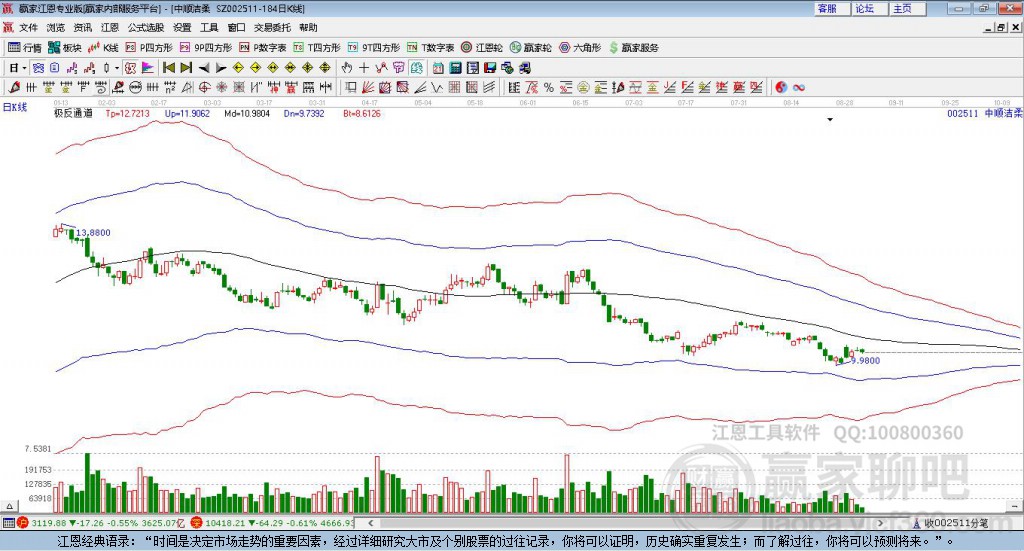Step chart left with black left arrow

tap(204, 68)
